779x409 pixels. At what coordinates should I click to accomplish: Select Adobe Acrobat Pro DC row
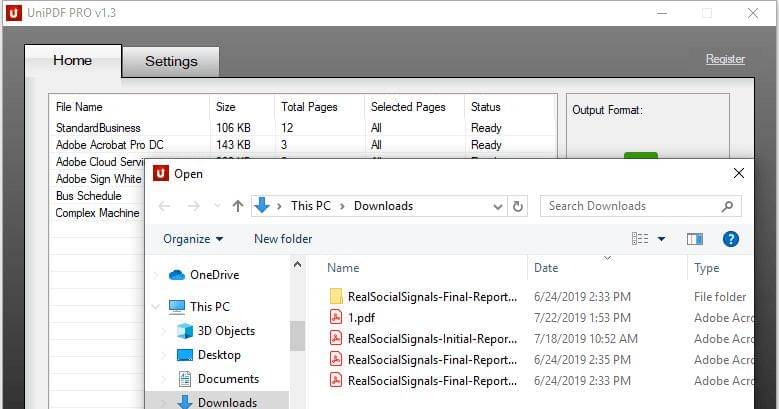(303, 145)
